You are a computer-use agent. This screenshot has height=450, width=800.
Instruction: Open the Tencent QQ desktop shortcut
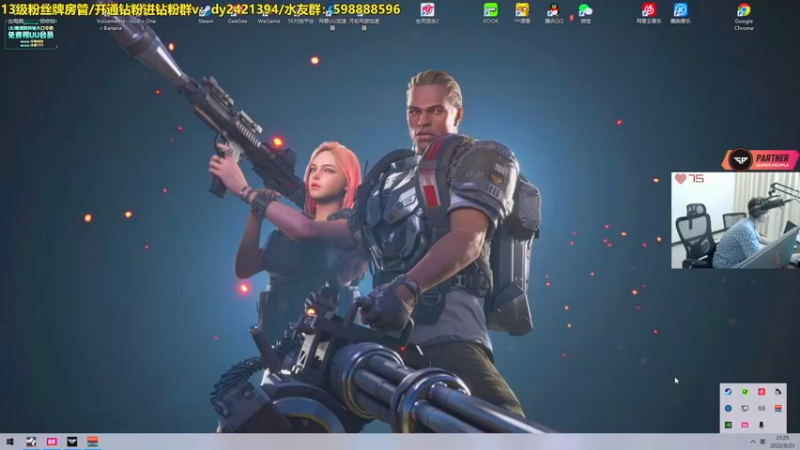[x=554, y=13]
